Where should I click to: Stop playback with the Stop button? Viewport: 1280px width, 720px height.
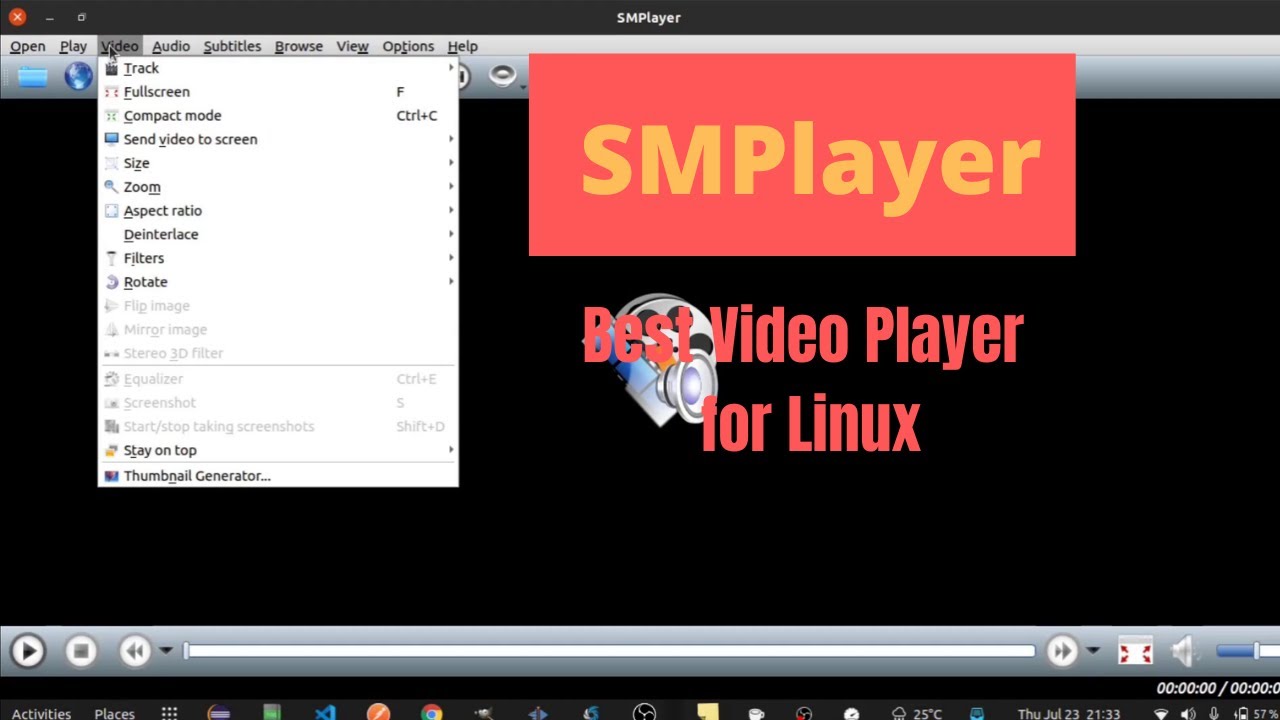tap(81, 652)
